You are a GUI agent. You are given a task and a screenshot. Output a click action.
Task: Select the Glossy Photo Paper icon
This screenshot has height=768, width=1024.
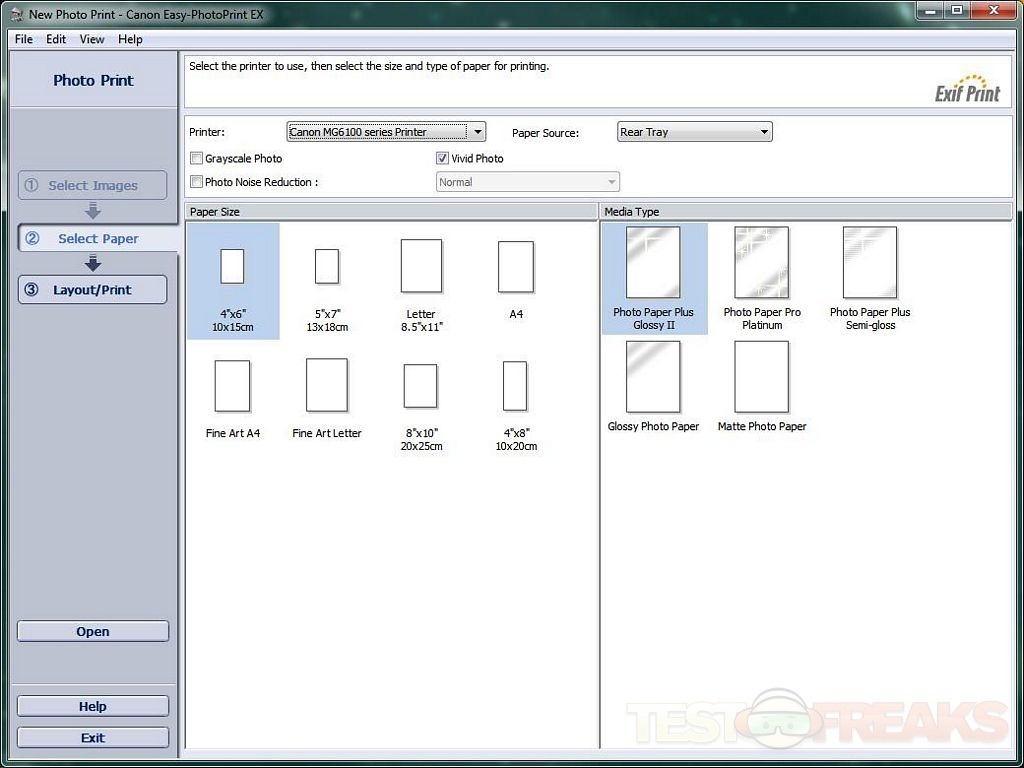[653, 377]
